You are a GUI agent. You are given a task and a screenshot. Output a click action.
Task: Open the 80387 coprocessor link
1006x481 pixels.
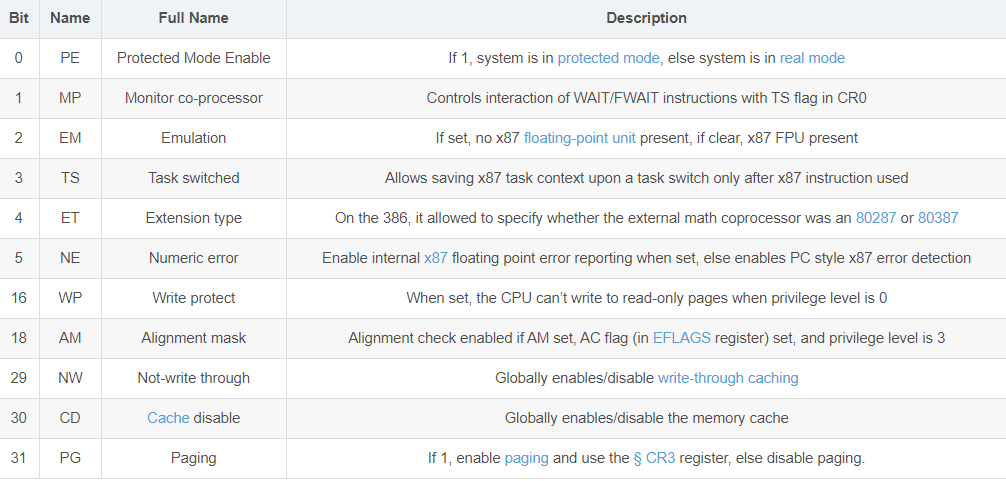click(x=938, y=218)
